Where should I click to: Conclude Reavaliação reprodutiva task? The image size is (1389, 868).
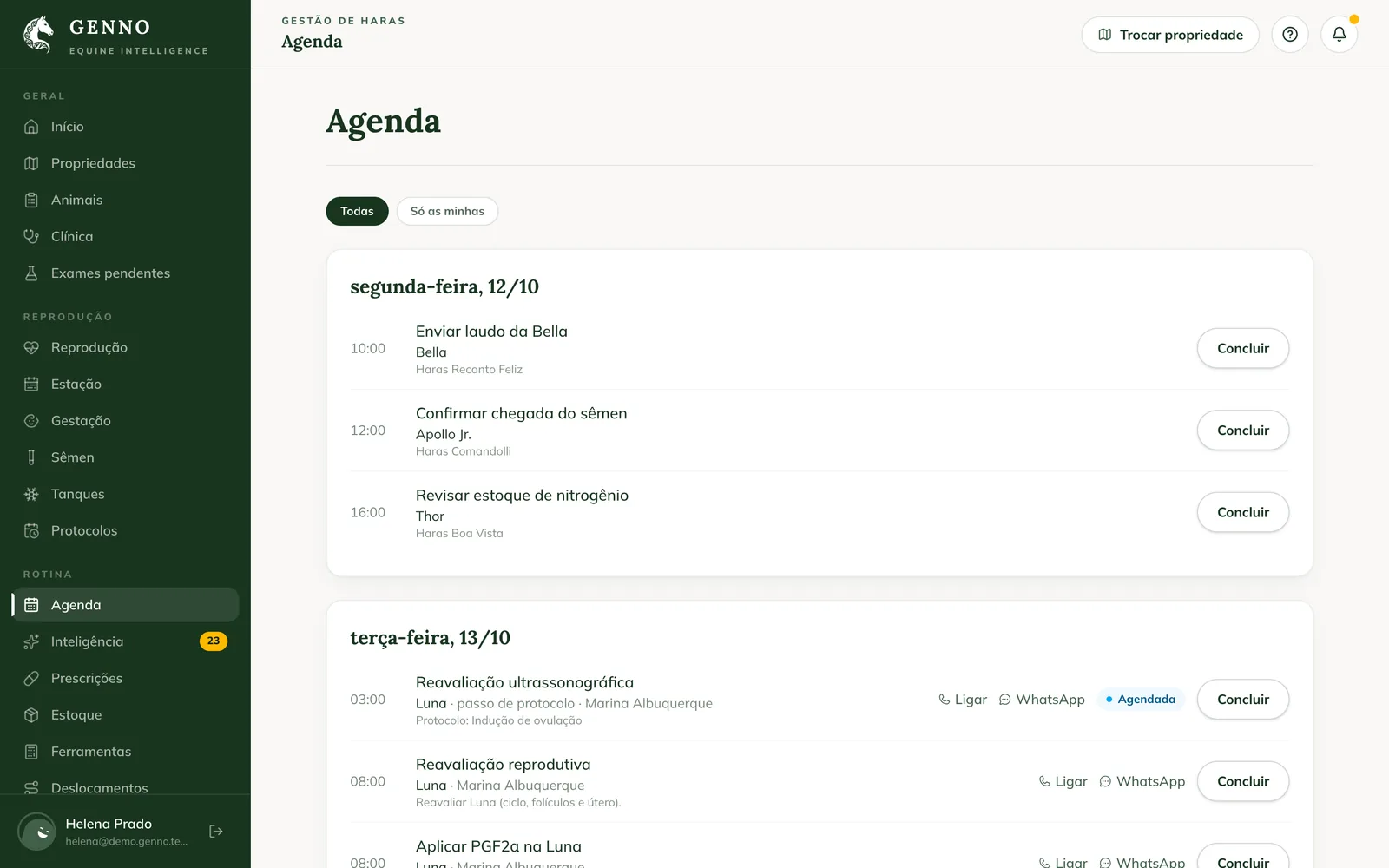pyautogui.click(x=1242, y=781)
